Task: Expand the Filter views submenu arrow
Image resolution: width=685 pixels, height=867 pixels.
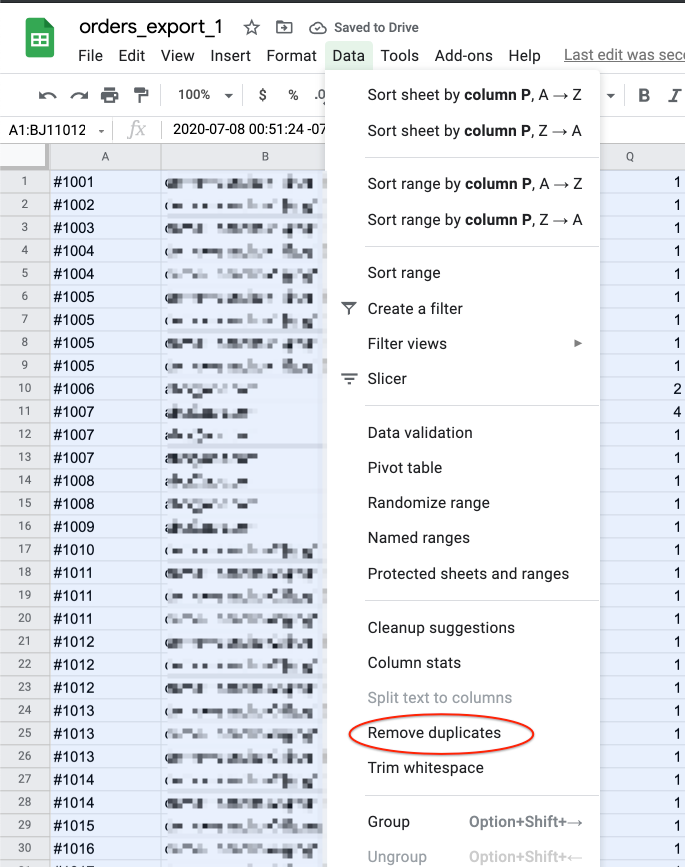Action: pos(578,343)
